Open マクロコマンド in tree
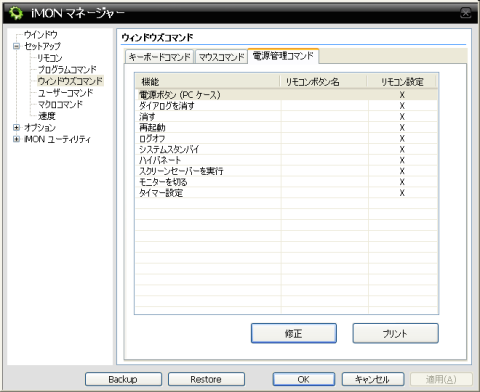The height and width of the screenshot is (392, 480). pyautogui.click(x=60, y=104)
